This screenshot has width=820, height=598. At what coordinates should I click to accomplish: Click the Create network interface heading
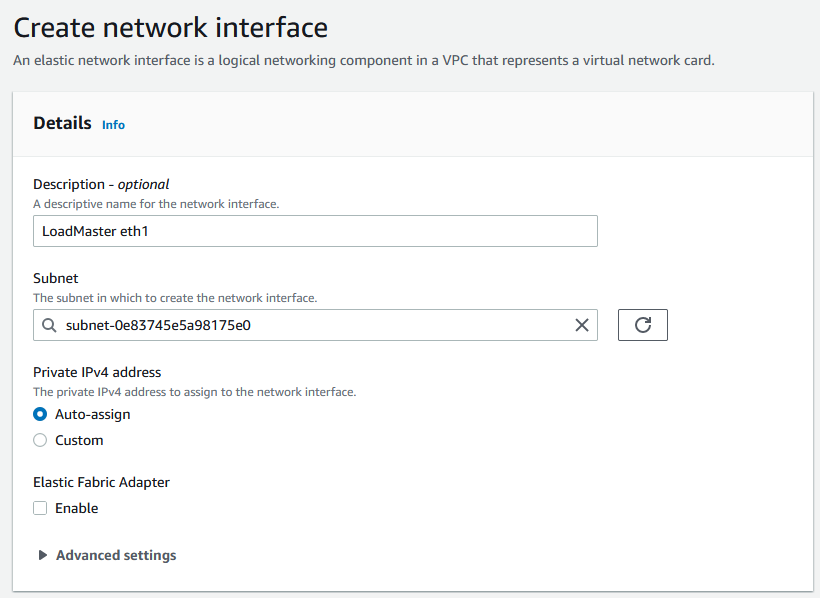(x=170, y=28)
